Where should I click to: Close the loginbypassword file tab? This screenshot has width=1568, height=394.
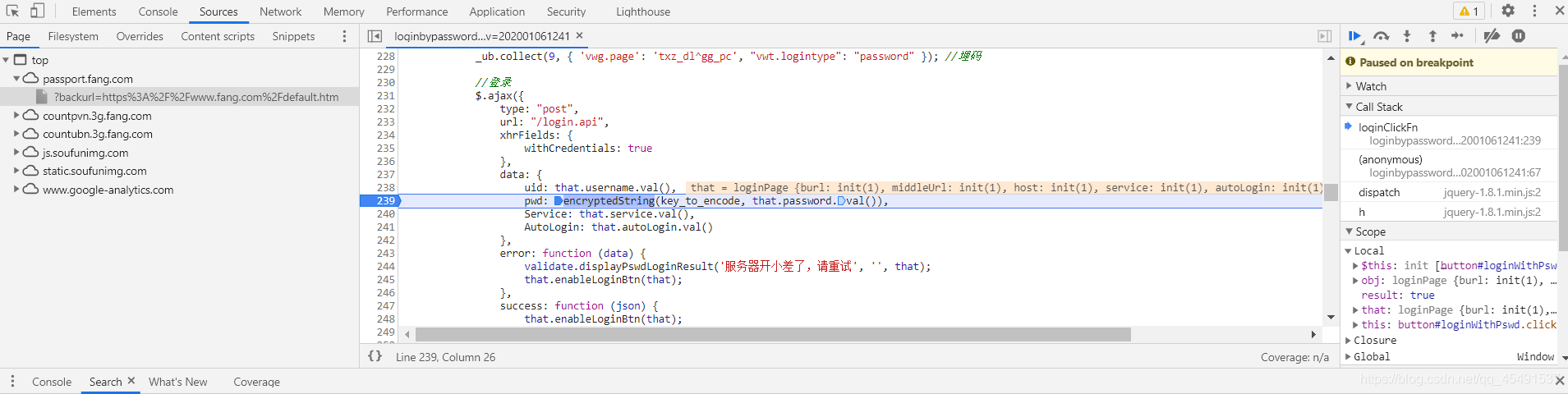tap(579, 35)
